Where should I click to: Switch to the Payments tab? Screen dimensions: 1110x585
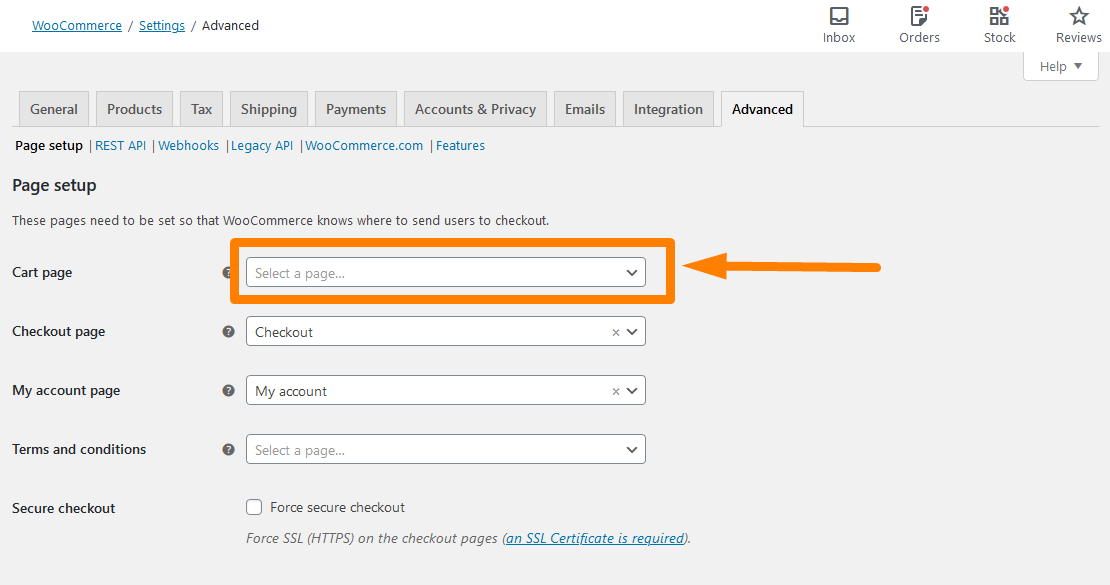(355, 109)
